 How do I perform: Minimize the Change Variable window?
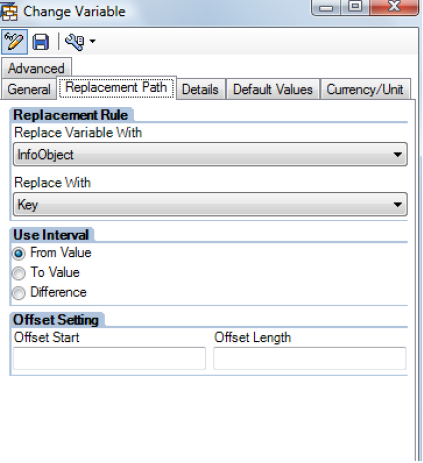(326, 7)
